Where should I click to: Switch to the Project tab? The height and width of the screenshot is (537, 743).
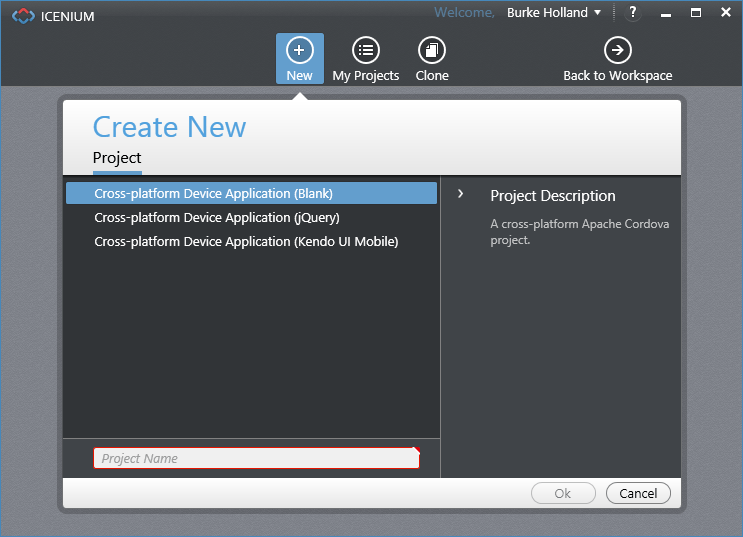(x=117, y=158)
